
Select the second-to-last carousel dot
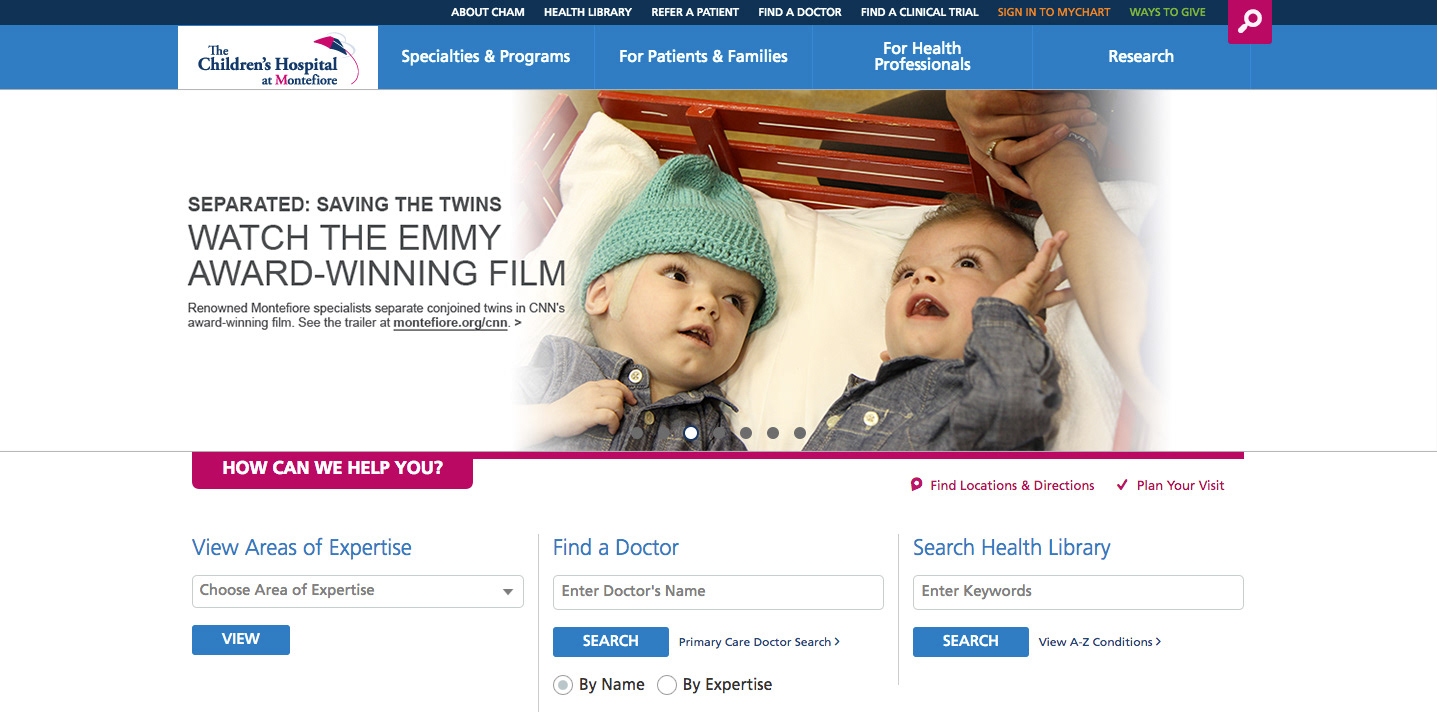773,433
